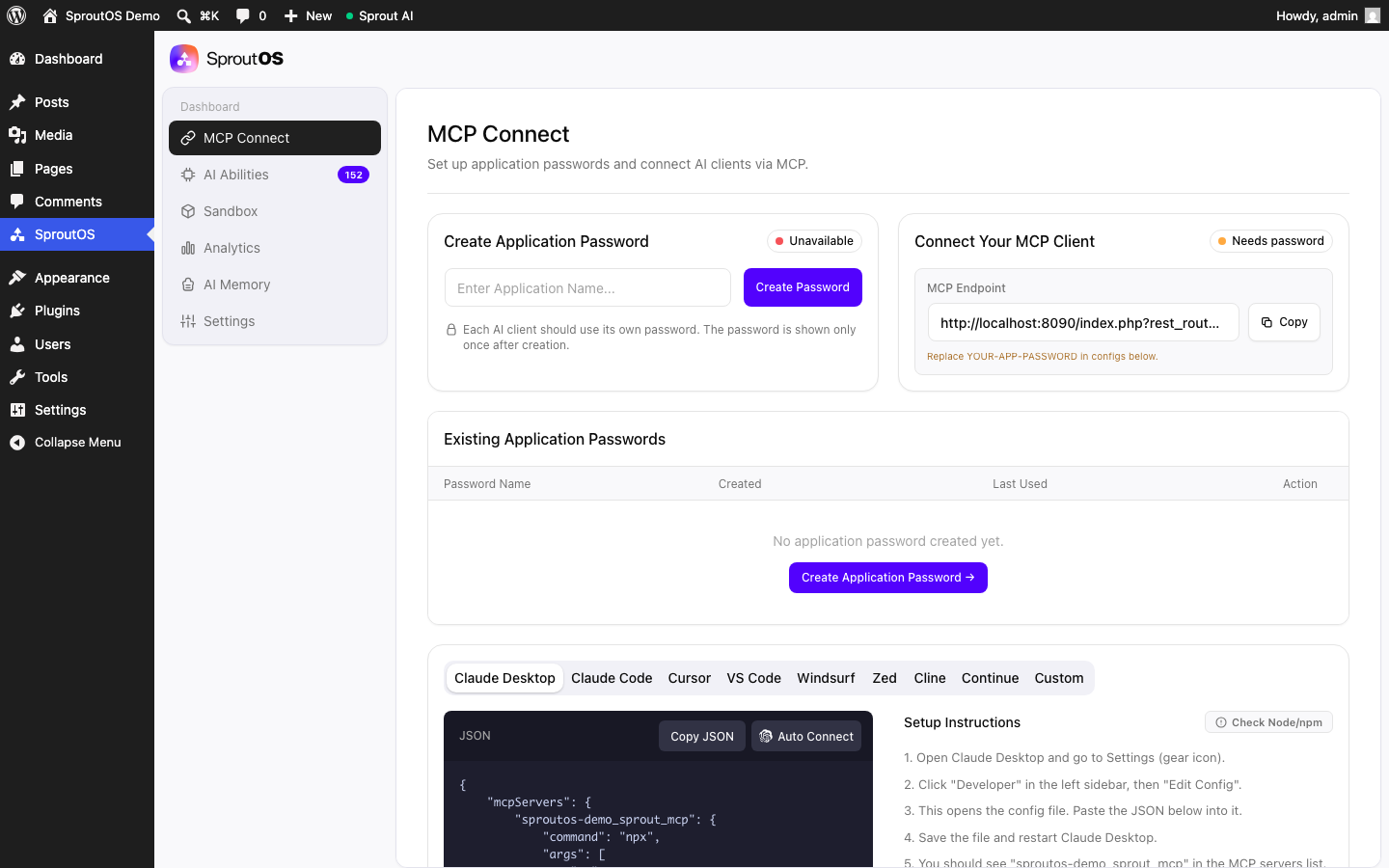This screenshot has width=1389, height=868.
Task: Click the 152 badge on AI Abilities
Action: [353, 175]
